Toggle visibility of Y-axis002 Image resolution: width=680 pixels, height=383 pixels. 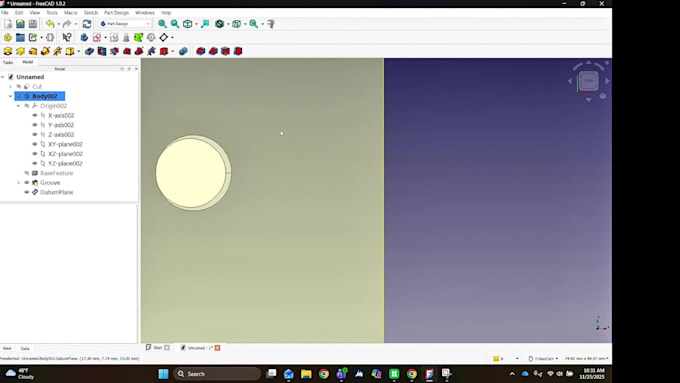[x=35, y=125]
